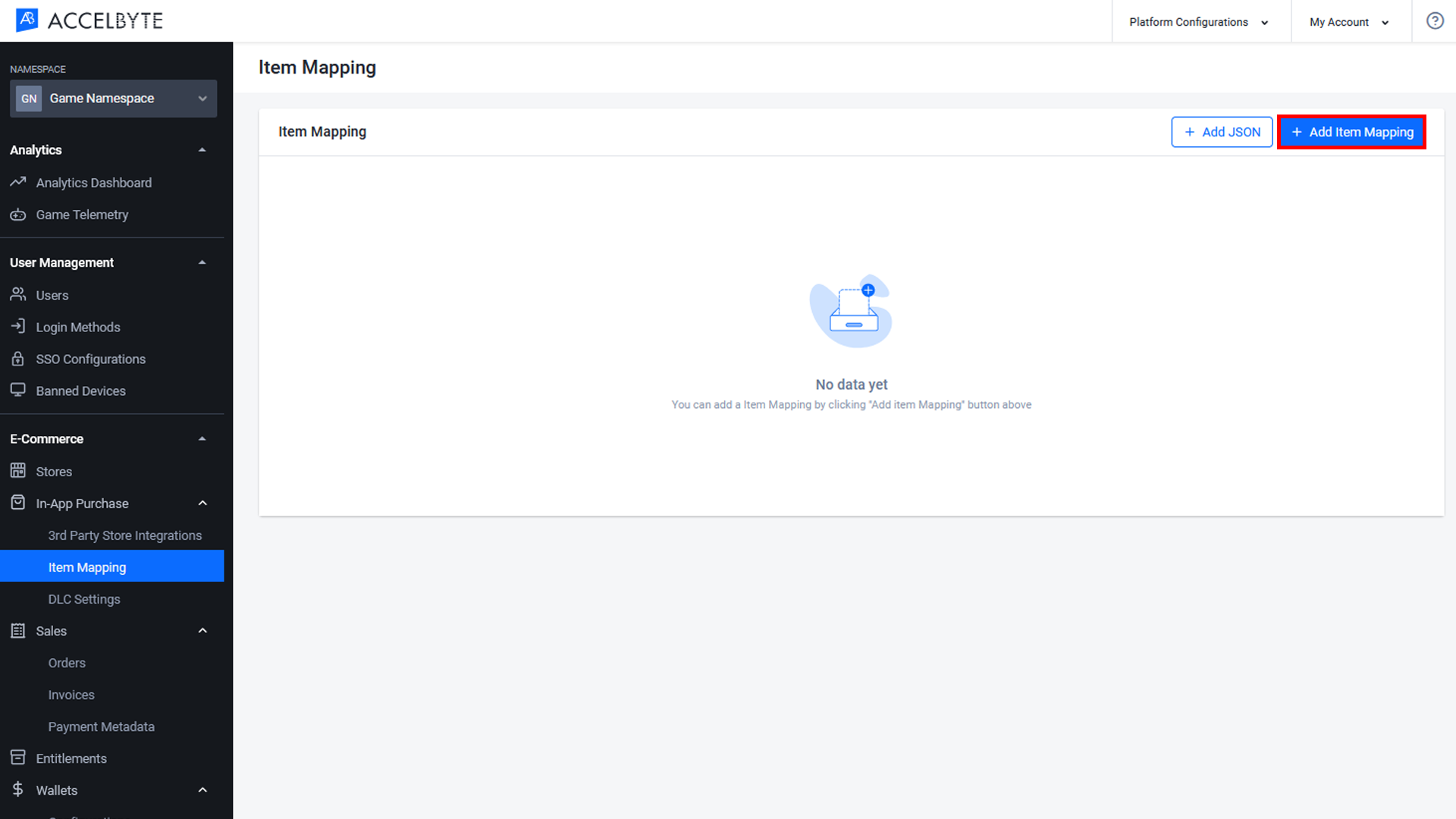1456x819 pixels.
Task: Click the plus icon on Add JSON
Action: pos(1190,132)
